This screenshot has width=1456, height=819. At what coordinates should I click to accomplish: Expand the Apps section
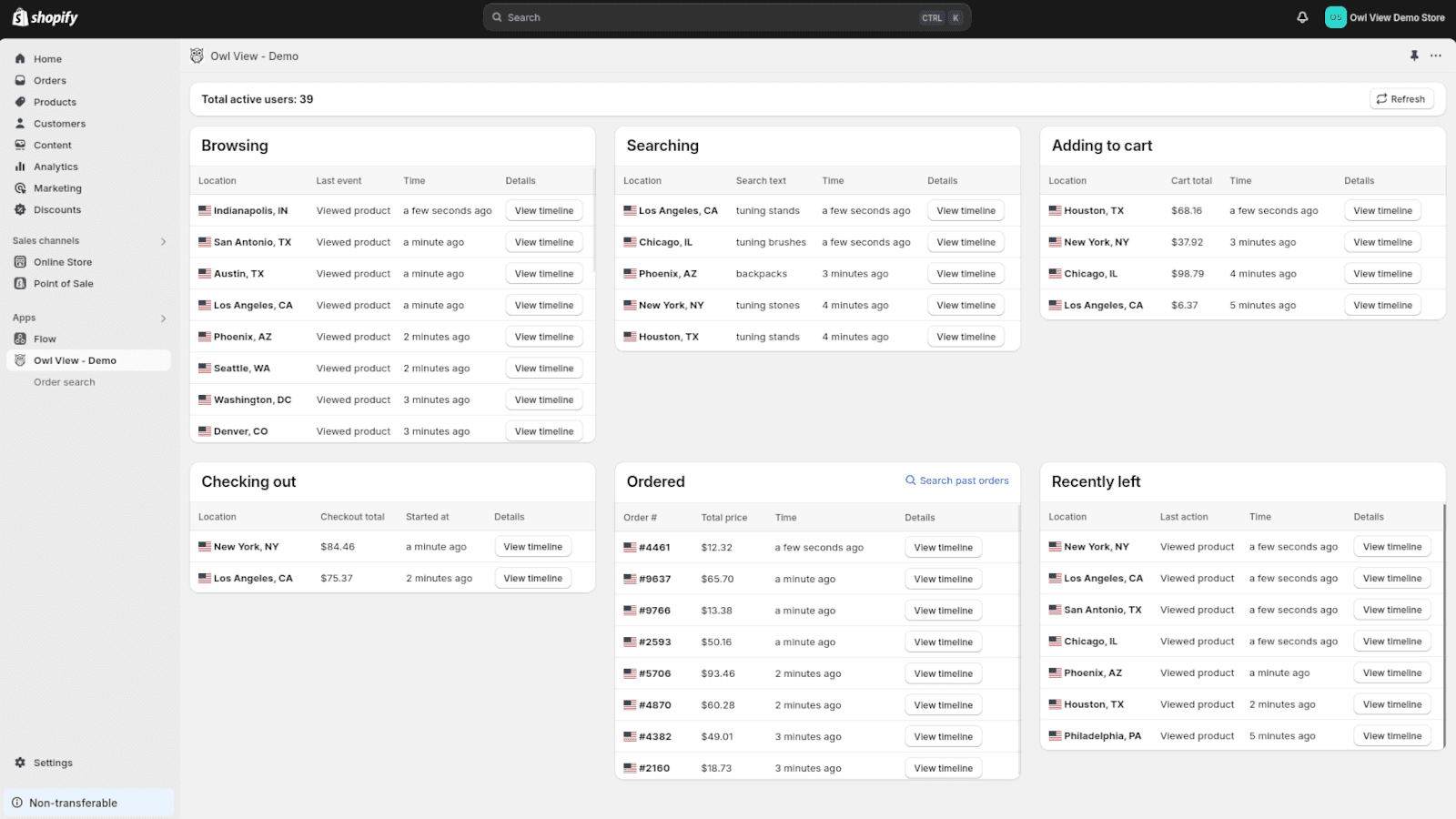coord(164,318)
